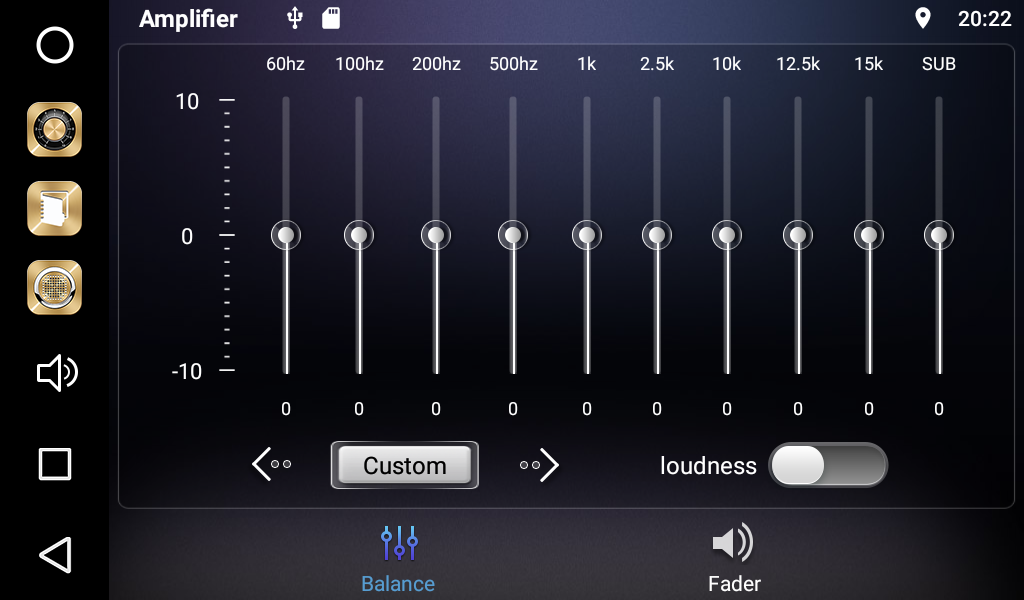Click the 1k band slider handle

click(587, 235)
